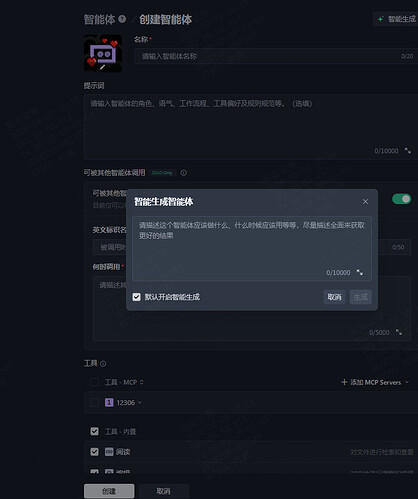This screenshot has height=499, width=418.
Task: Expand the 何时调用 editor icon
Action: pos(399,332)
